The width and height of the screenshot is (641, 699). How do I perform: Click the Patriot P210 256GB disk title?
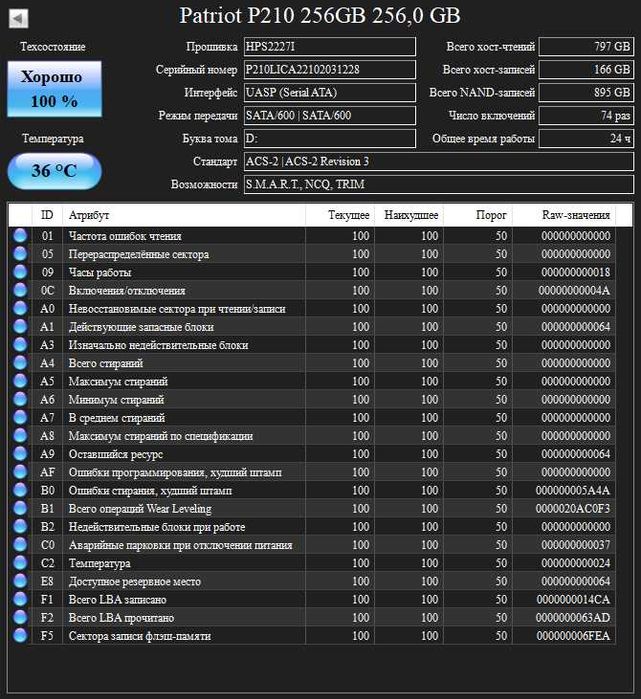coord(320,16)
